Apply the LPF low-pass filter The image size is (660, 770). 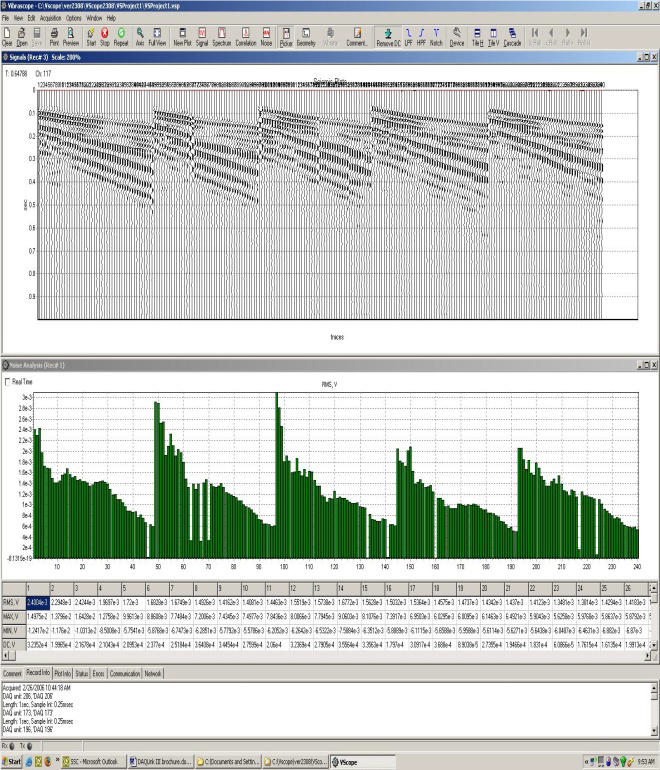[408, 37]
